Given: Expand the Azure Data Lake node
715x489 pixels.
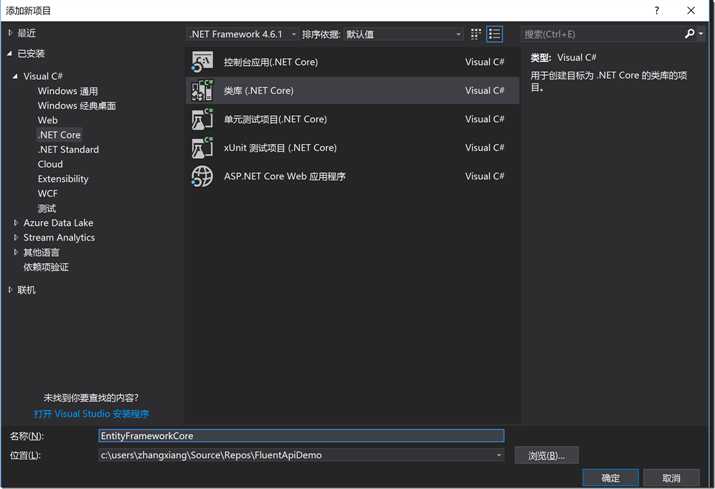Looking at the screenshot, I should (x=16, y=223).
